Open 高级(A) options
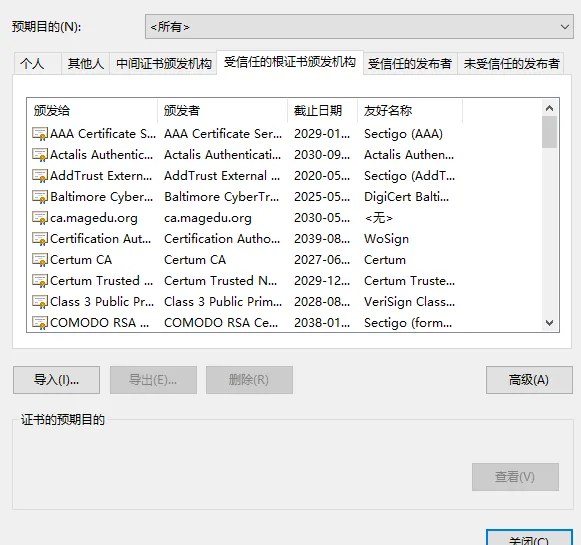This screenshot has width=581, height=545. (x=529, y=380)
